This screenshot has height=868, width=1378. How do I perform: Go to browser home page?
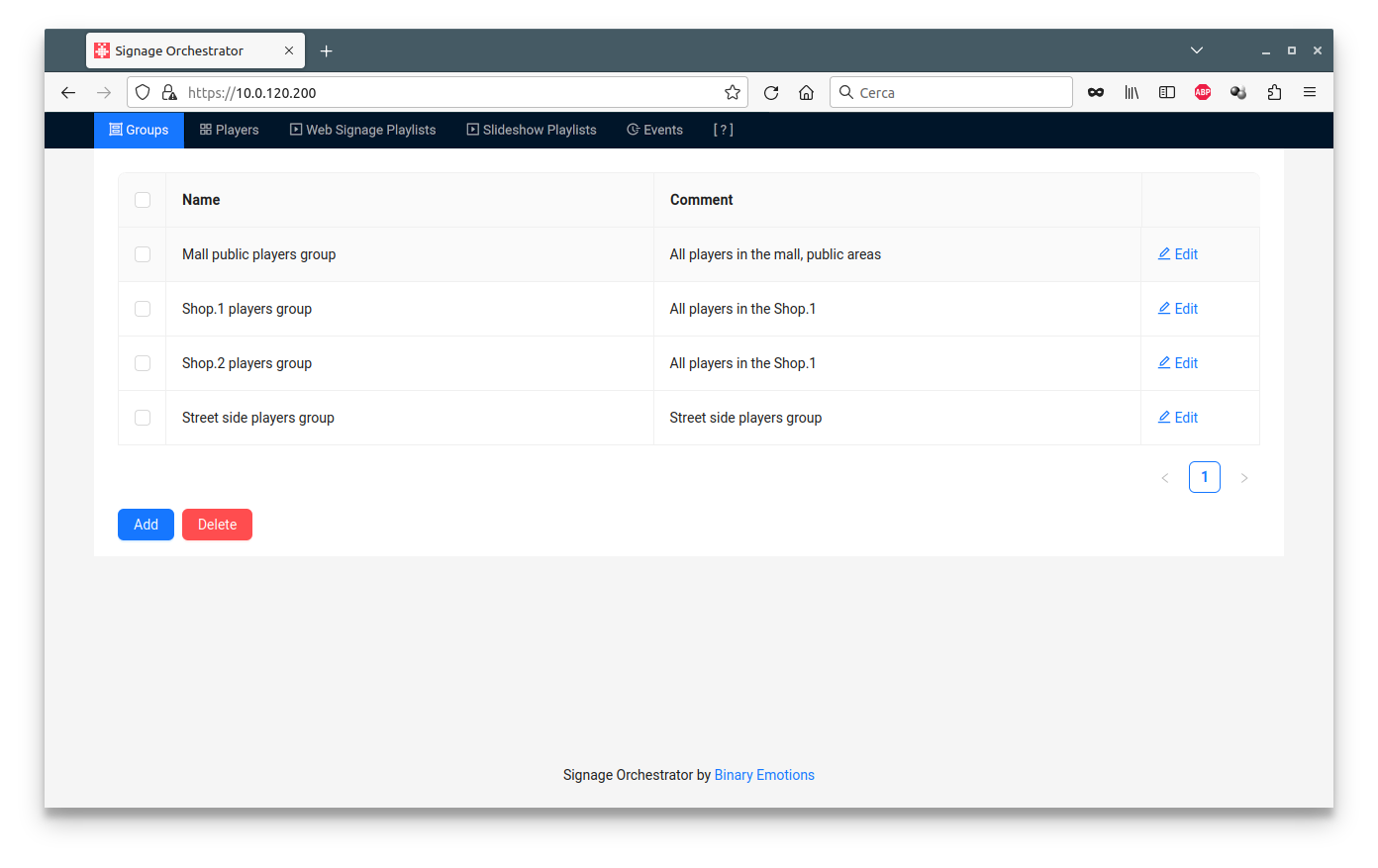click(807, 92)
